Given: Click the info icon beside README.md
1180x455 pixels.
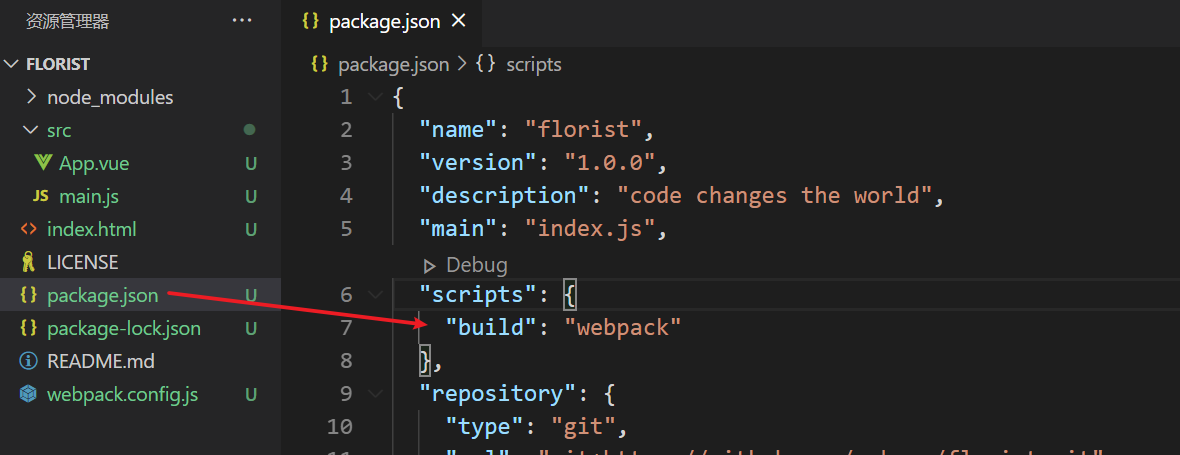Looking at the screenshot, I should (x=29, y=362).
